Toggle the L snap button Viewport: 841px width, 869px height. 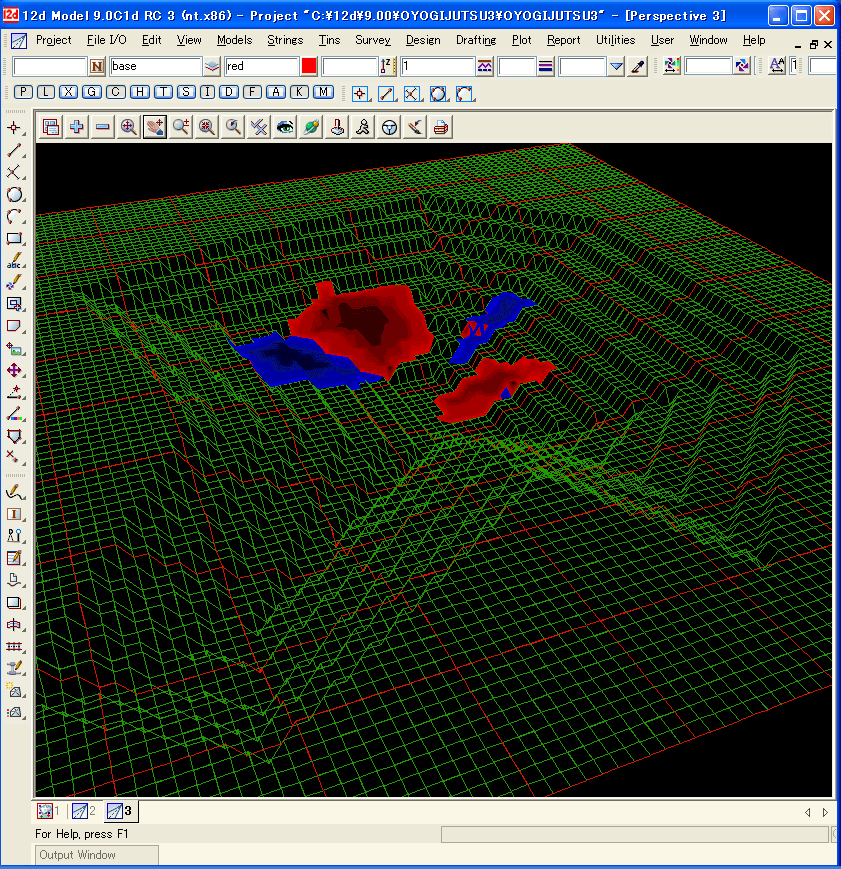tap(46, 92)
